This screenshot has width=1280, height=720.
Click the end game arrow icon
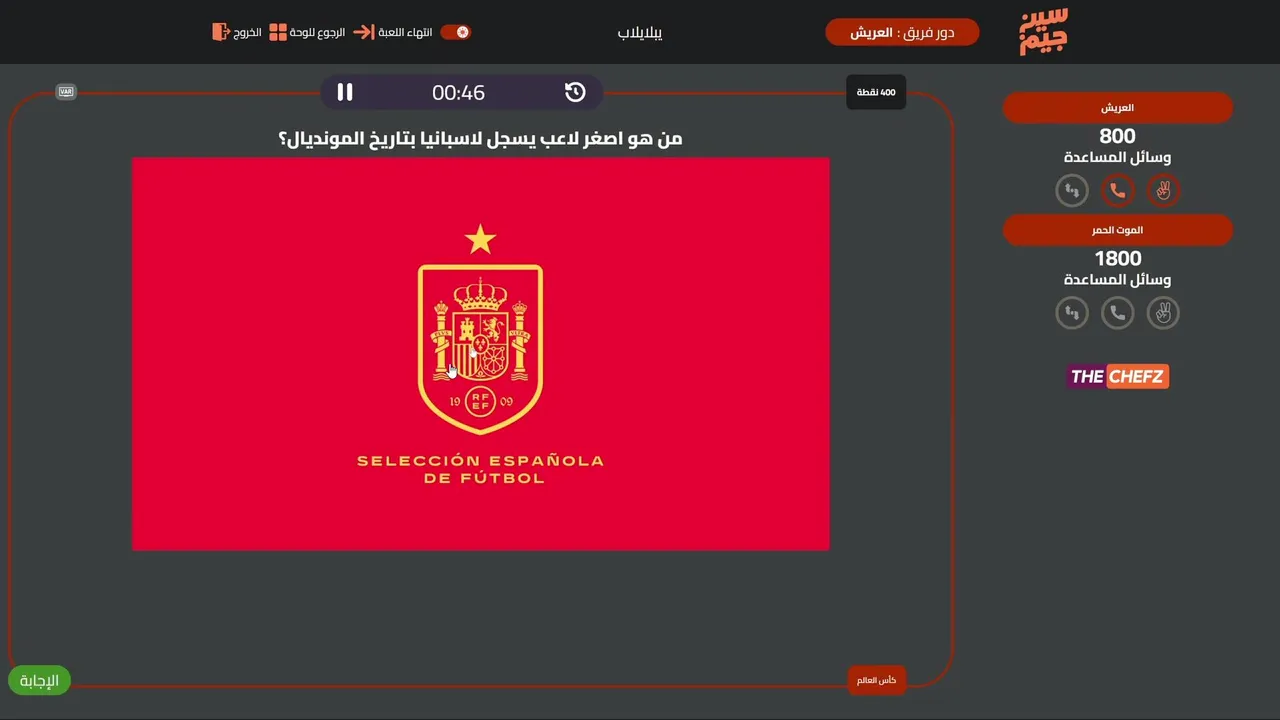point(364,32)
